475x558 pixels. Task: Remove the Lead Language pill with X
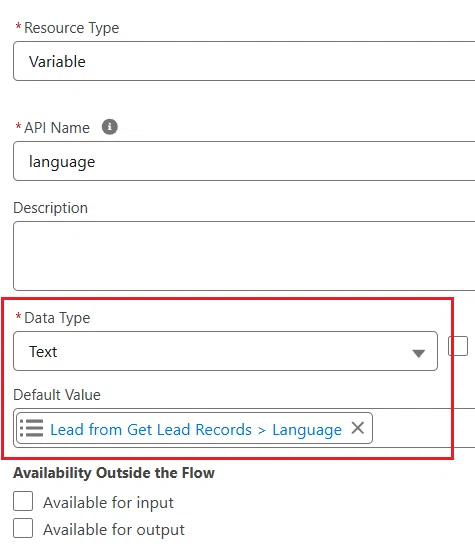click(x=358, y=428)
